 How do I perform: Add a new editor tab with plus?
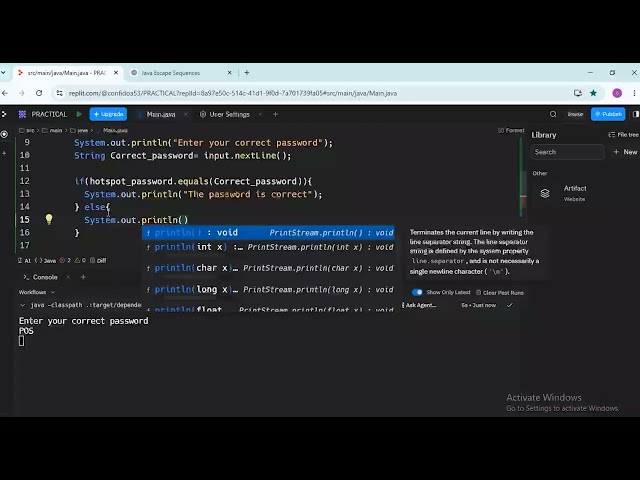point(276,114)
